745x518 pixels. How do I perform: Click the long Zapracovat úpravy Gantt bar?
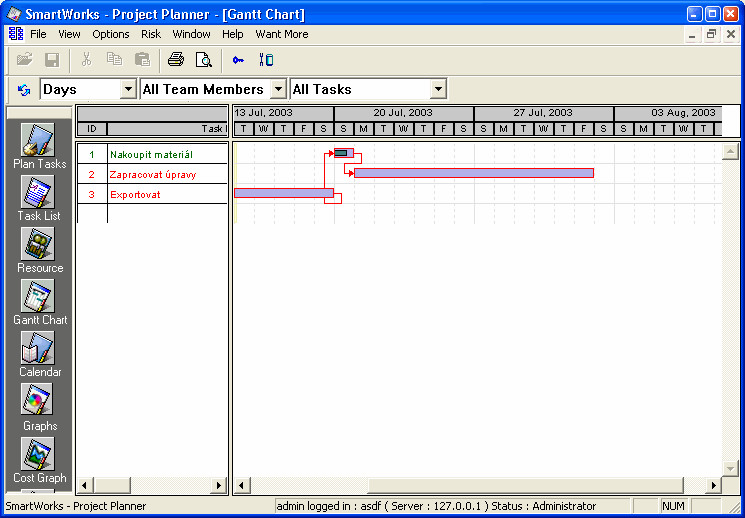(474, 173)
